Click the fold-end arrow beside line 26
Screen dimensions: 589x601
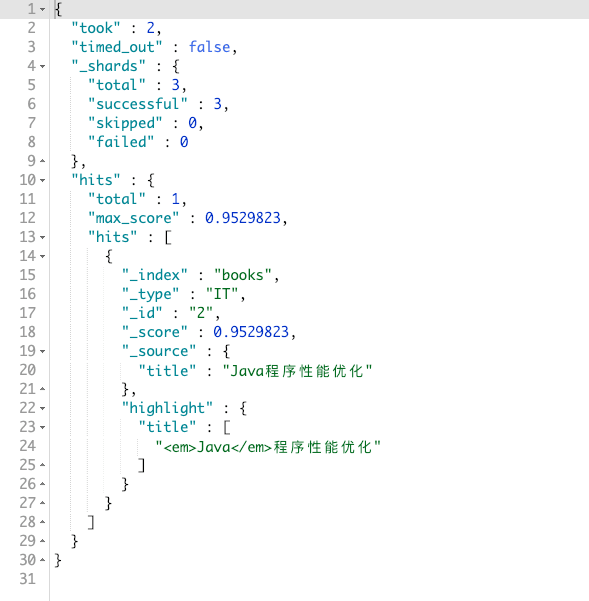(x=43, y=484)
